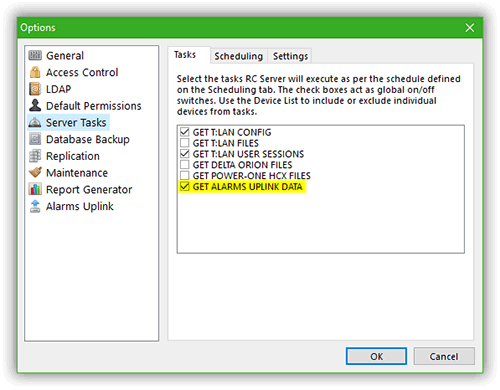The width and height of the screenshot is (500, 390).
Task: Uncheck GET T:LAN CONFIG checkbox
Action: click(x=184, y=132)
